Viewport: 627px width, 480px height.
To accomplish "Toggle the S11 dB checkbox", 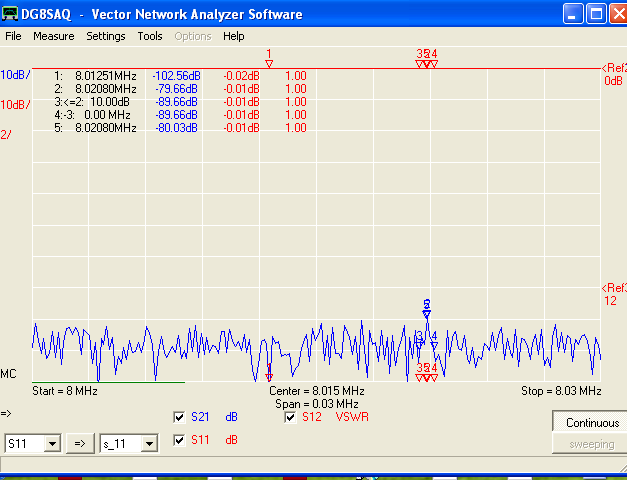I will click(180, 439).
